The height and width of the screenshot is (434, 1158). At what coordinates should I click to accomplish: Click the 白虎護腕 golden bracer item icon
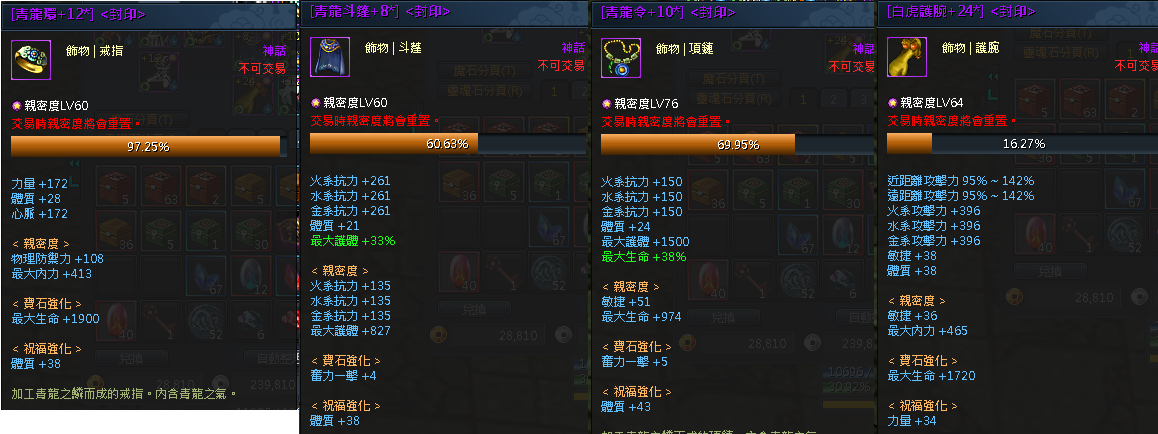[907, 58]
